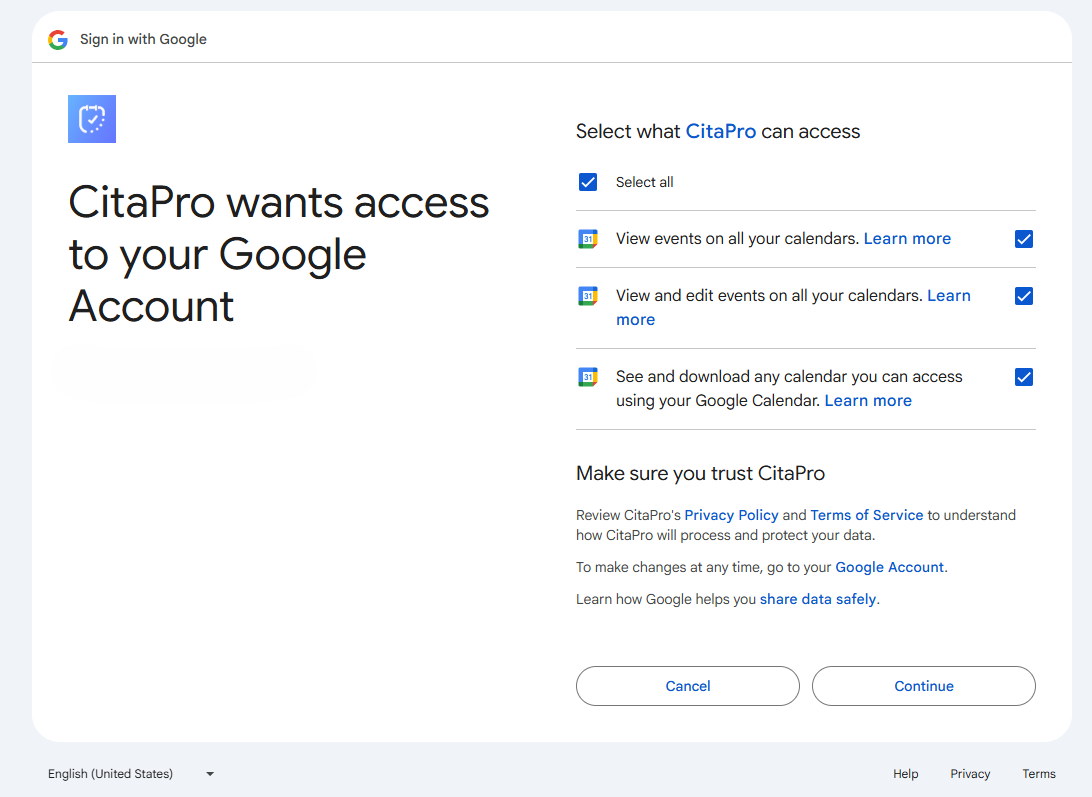Click calendar icon beside View and edit events

pyautogui.click(x=588, y=296)
